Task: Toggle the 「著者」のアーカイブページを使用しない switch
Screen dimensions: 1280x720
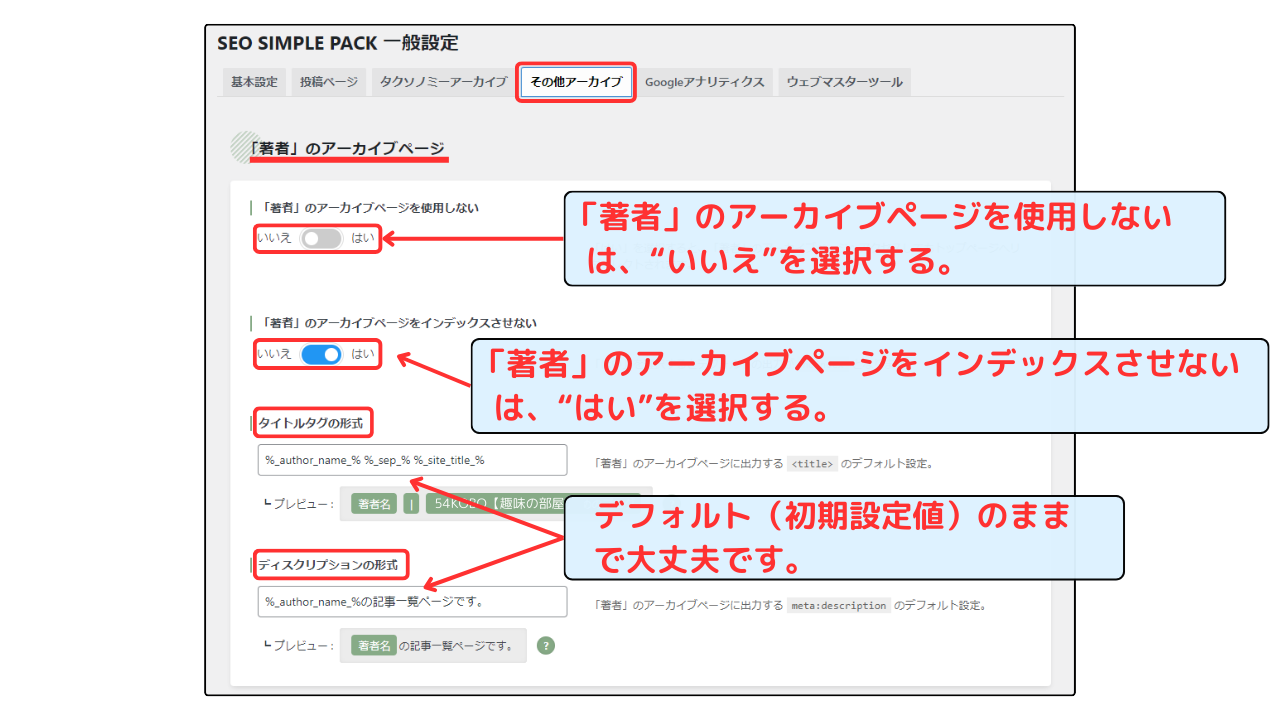Action: 322,239
